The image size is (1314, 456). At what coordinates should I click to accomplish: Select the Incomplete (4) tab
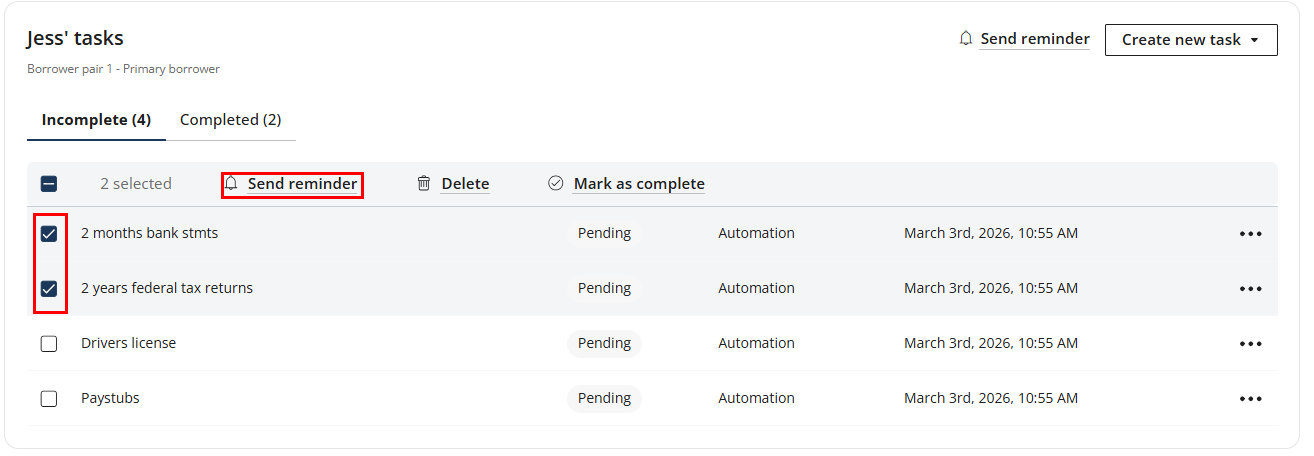[96, 120]
